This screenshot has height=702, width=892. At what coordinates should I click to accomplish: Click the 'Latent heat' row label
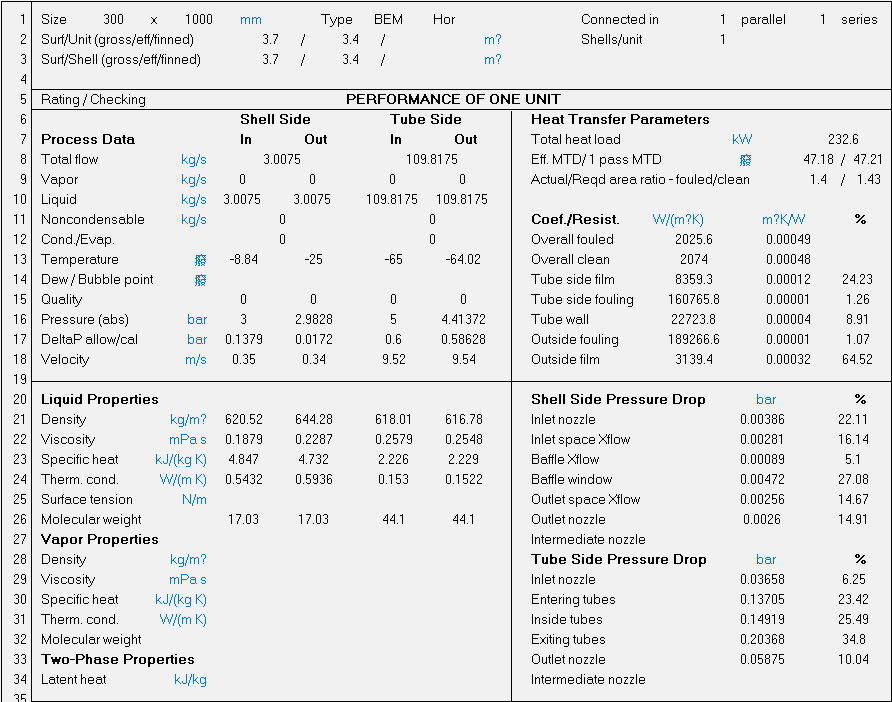(x=73, y=679)
